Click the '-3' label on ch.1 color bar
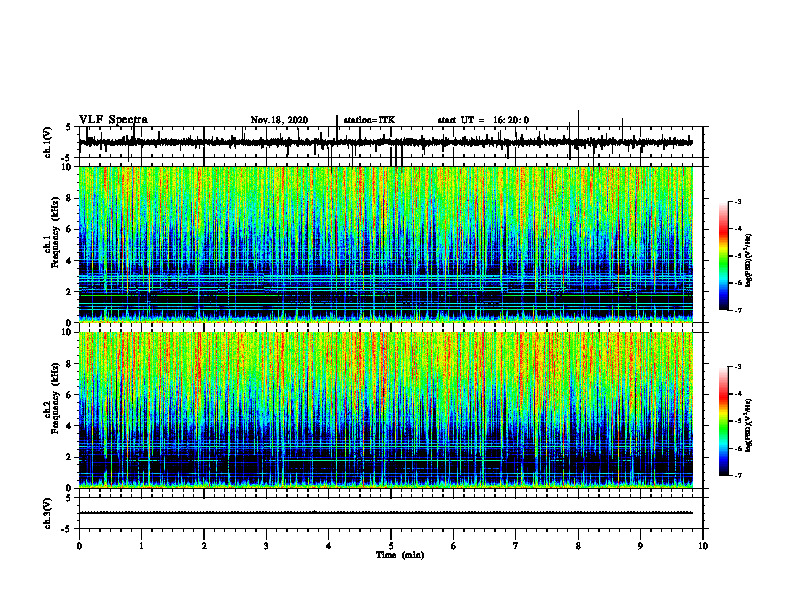The height and width of the screenshot is (612, 792). click(x=737, y=201)
